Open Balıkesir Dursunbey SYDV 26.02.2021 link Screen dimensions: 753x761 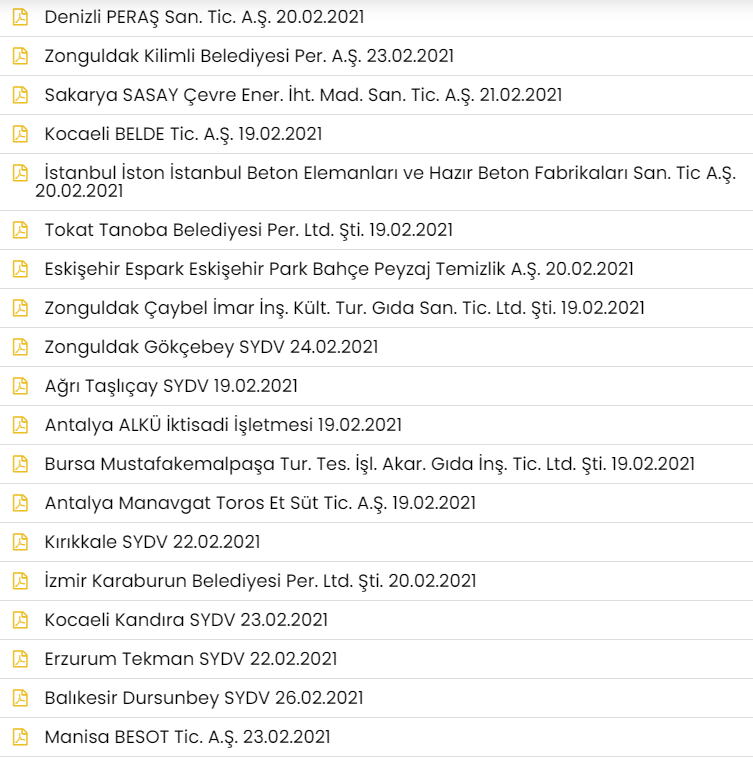tap(204, 698)
